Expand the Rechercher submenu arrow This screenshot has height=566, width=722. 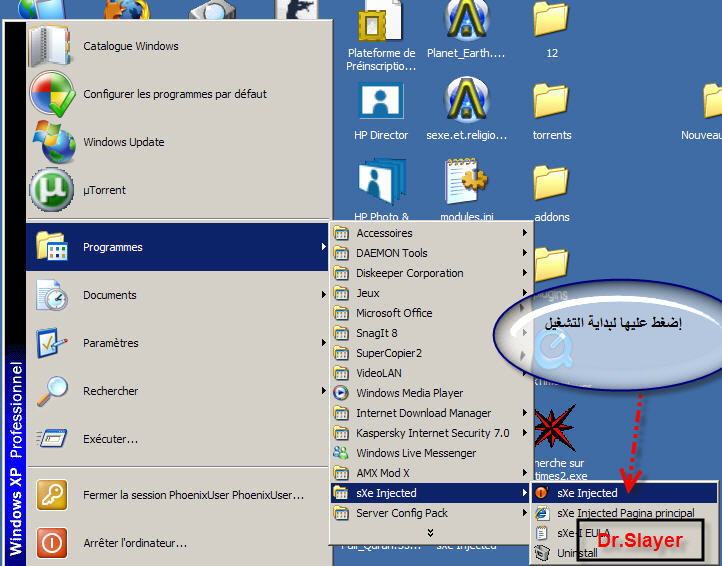click(324, 391)
